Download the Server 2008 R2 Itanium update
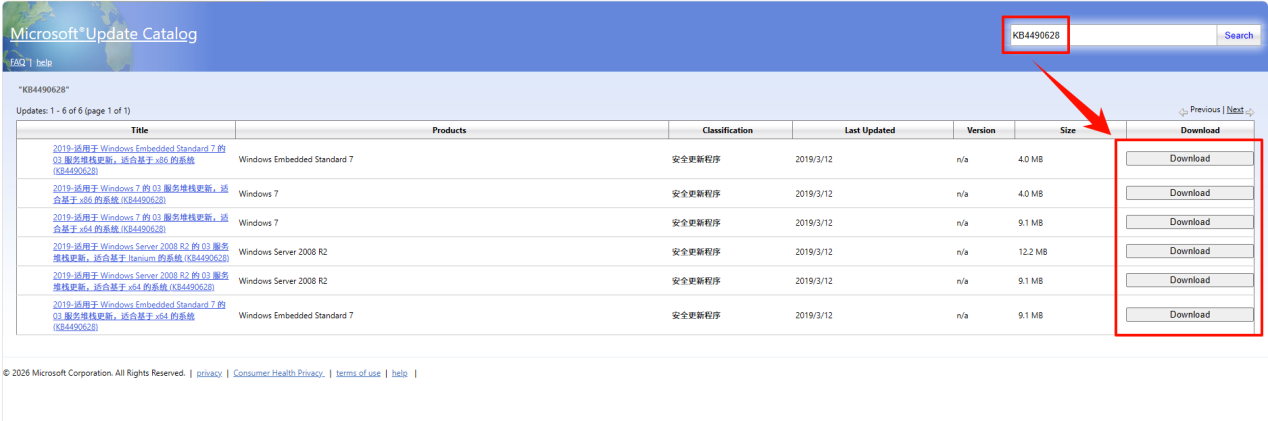This screenshot has height=421, width=1268. [1189, 251]
